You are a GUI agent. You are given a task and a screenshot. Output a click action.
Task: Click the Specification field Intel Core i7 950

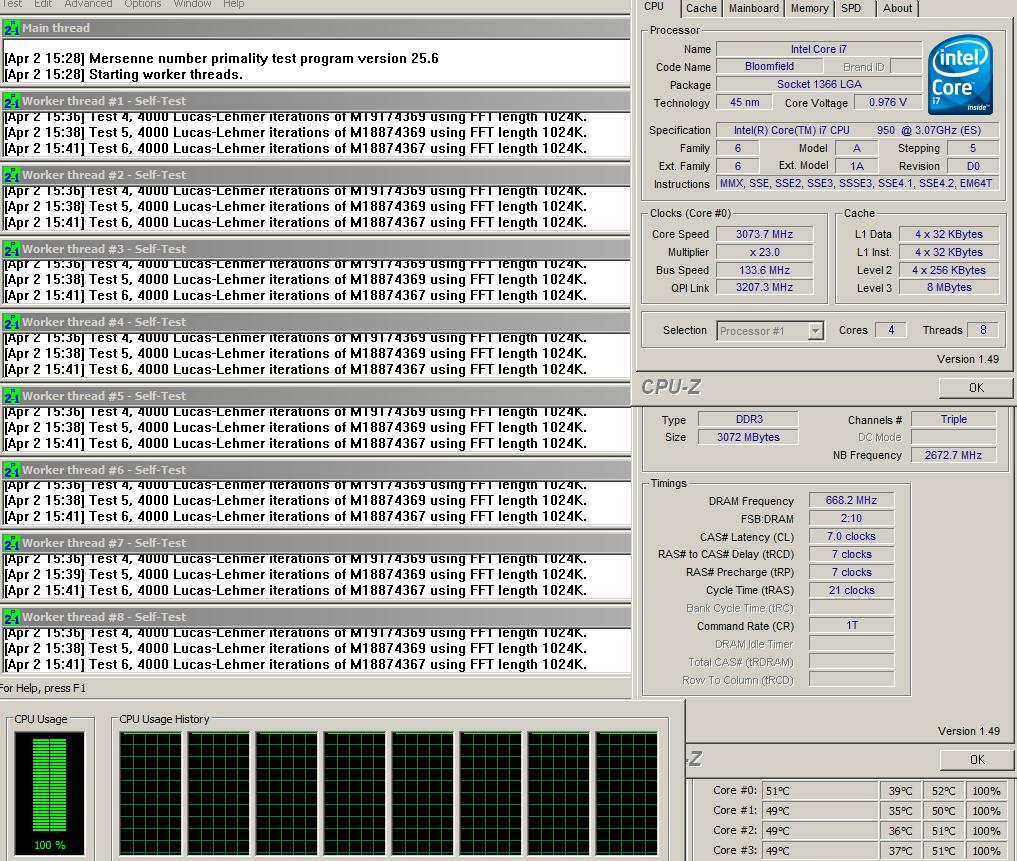tap(857, 130)
